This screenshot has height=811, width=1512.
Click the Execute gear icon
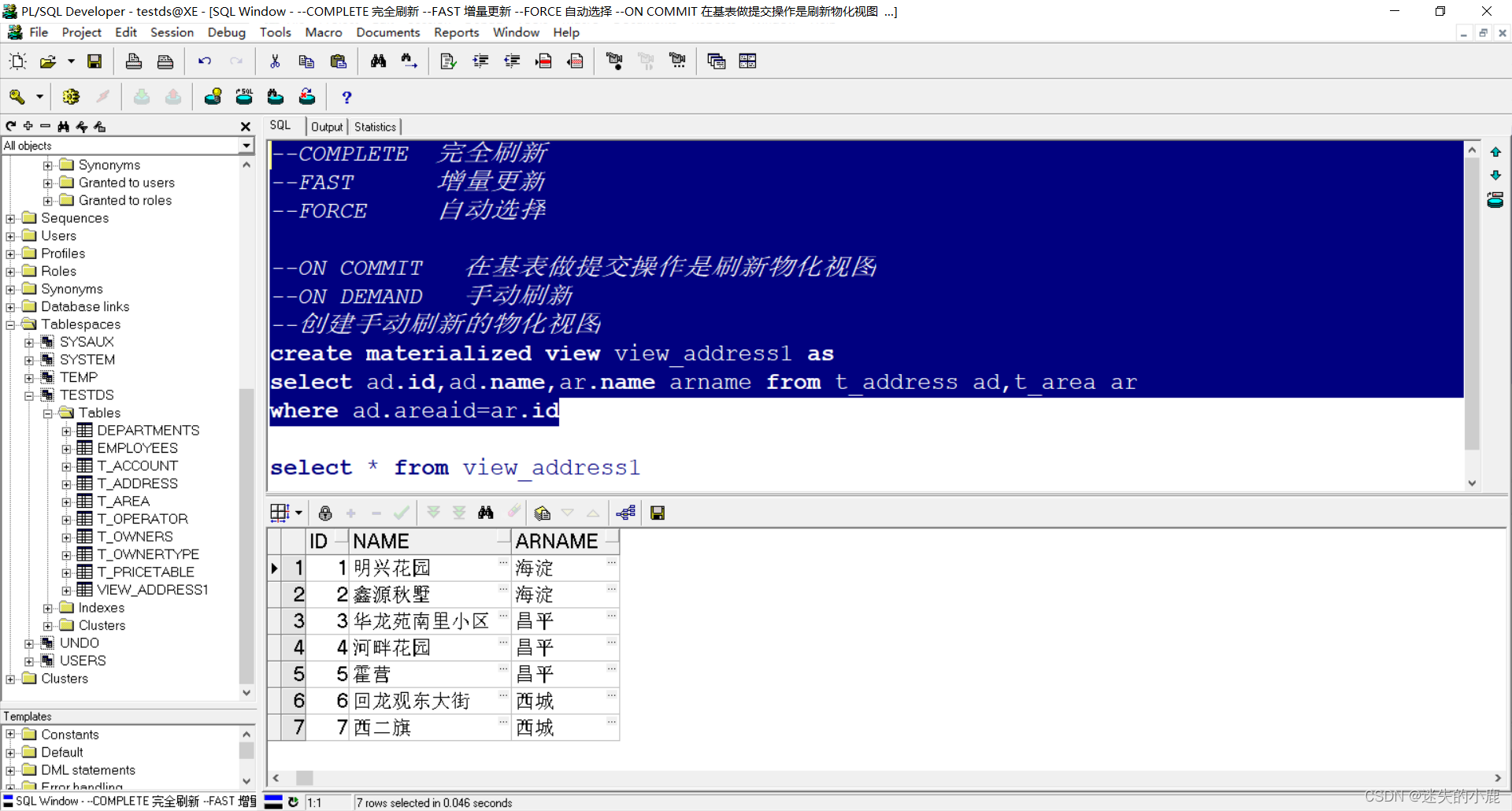[x=71, y=97]
